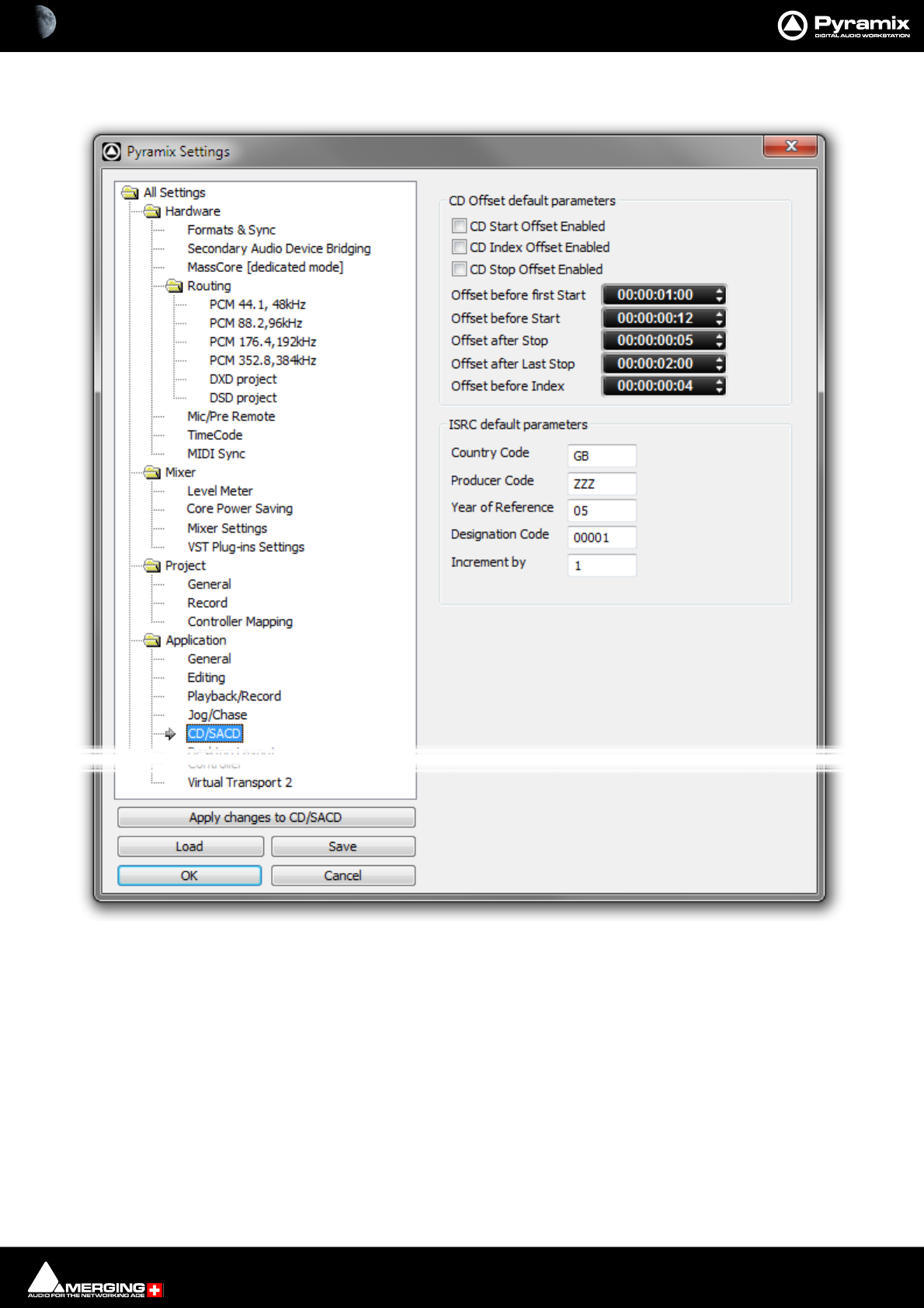
Task: Confirm settings with OK button
Action: (x=189, y=875)
